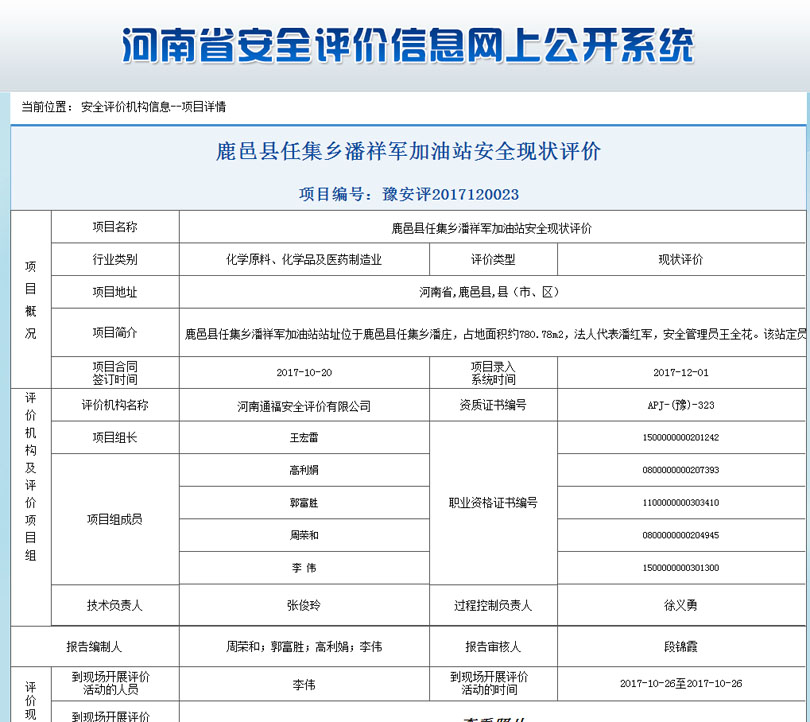The height and width of the screenshot is (722, 810).
Task: Select process controller 徐义勇
Action: point(680,605)
